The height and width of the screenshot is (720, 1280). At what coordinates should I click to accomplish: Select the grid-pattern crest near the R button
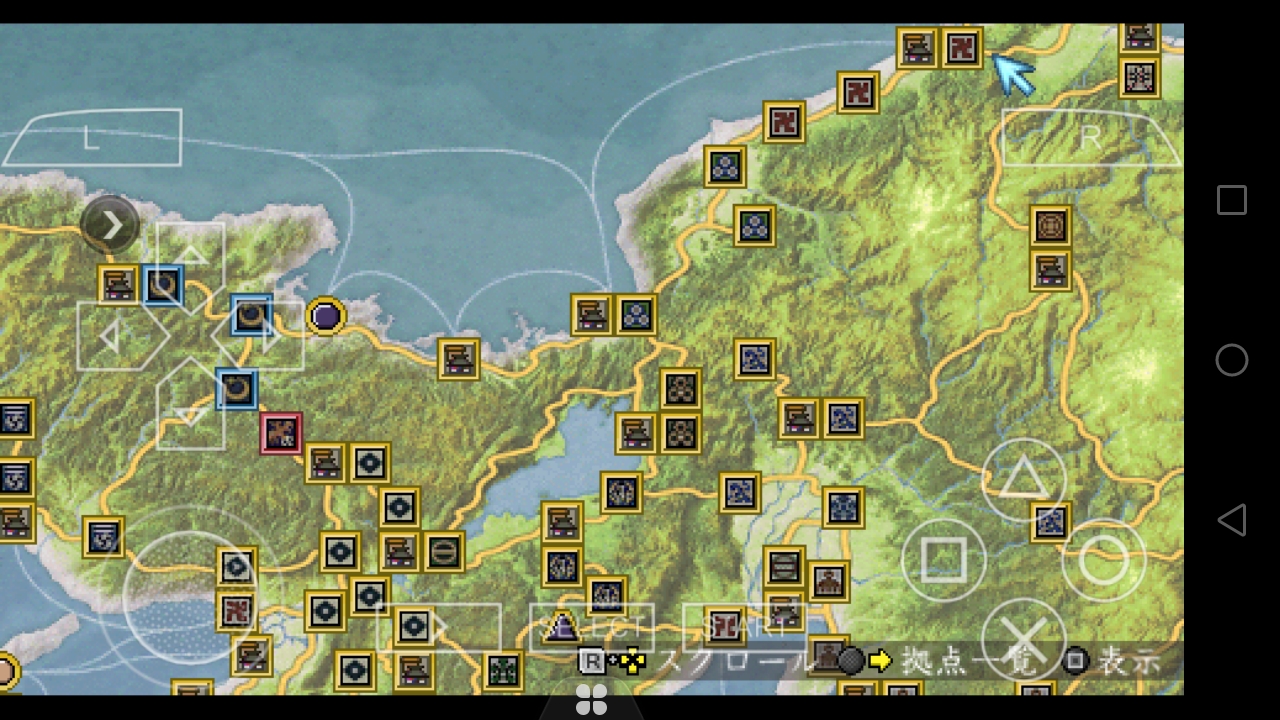coord(1139,77)
